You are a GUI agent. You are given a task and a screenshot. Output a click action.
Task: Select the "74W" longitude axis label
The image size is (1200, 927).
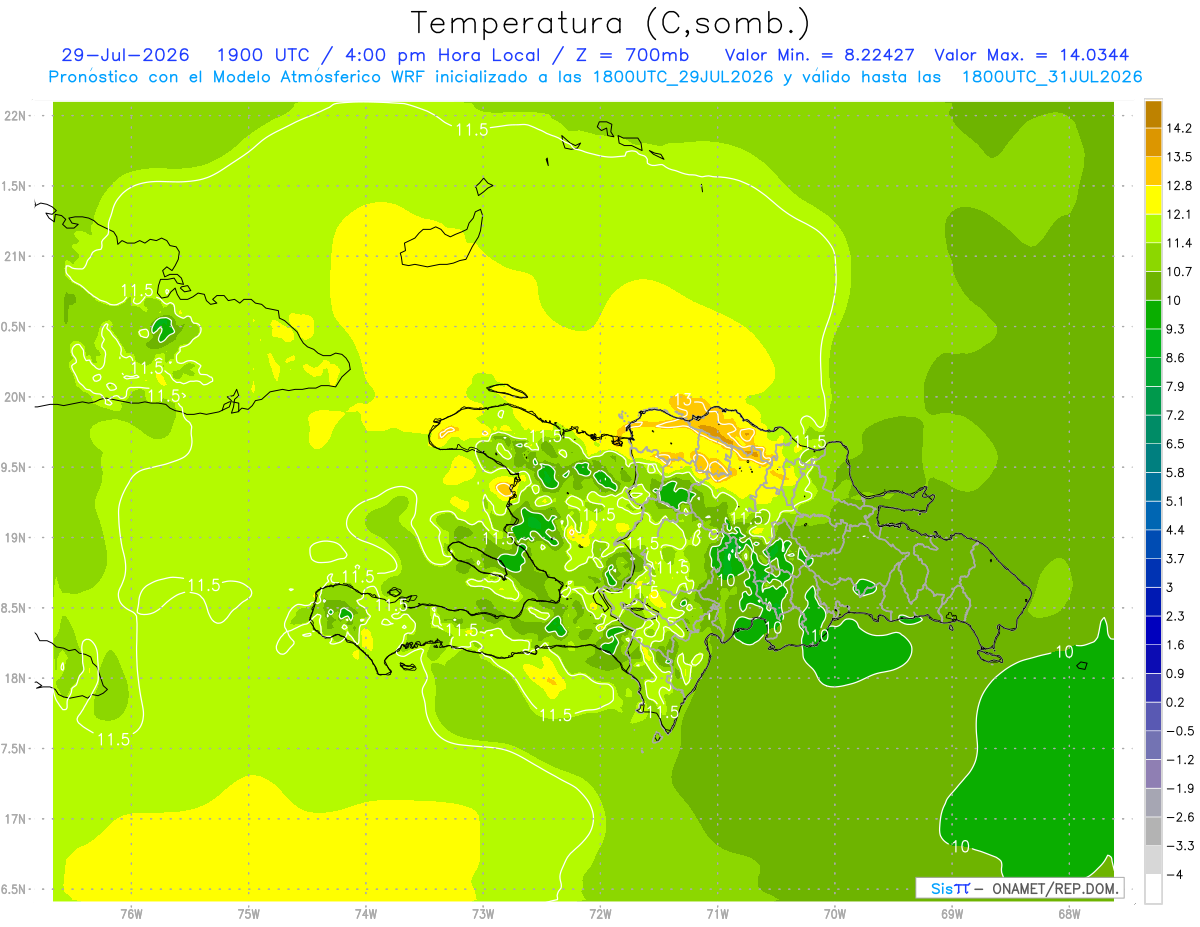pos(365,914)
